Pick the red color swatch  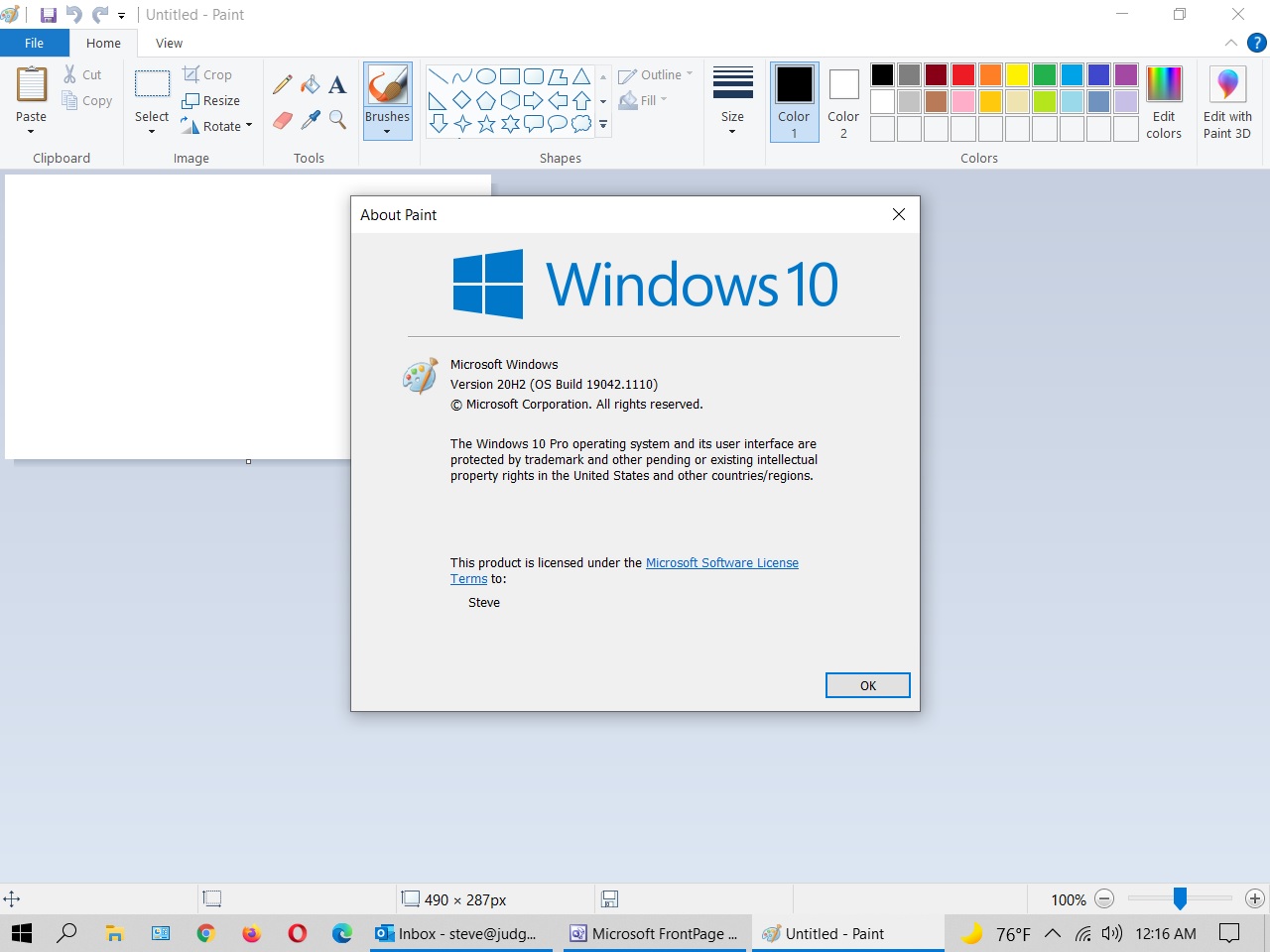962,75
